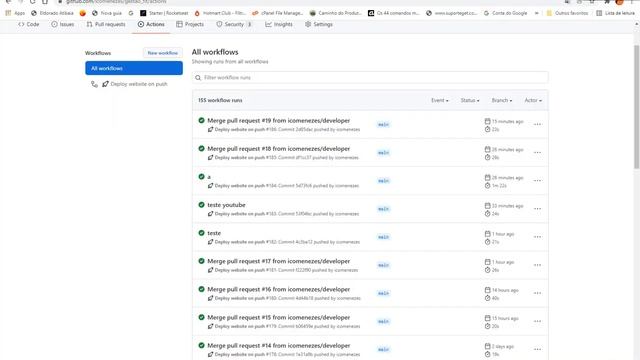The height and width of the screenshot is (360, 640).
Task: Click main branch label on pull request #18 run
Action: click(383, 153)
